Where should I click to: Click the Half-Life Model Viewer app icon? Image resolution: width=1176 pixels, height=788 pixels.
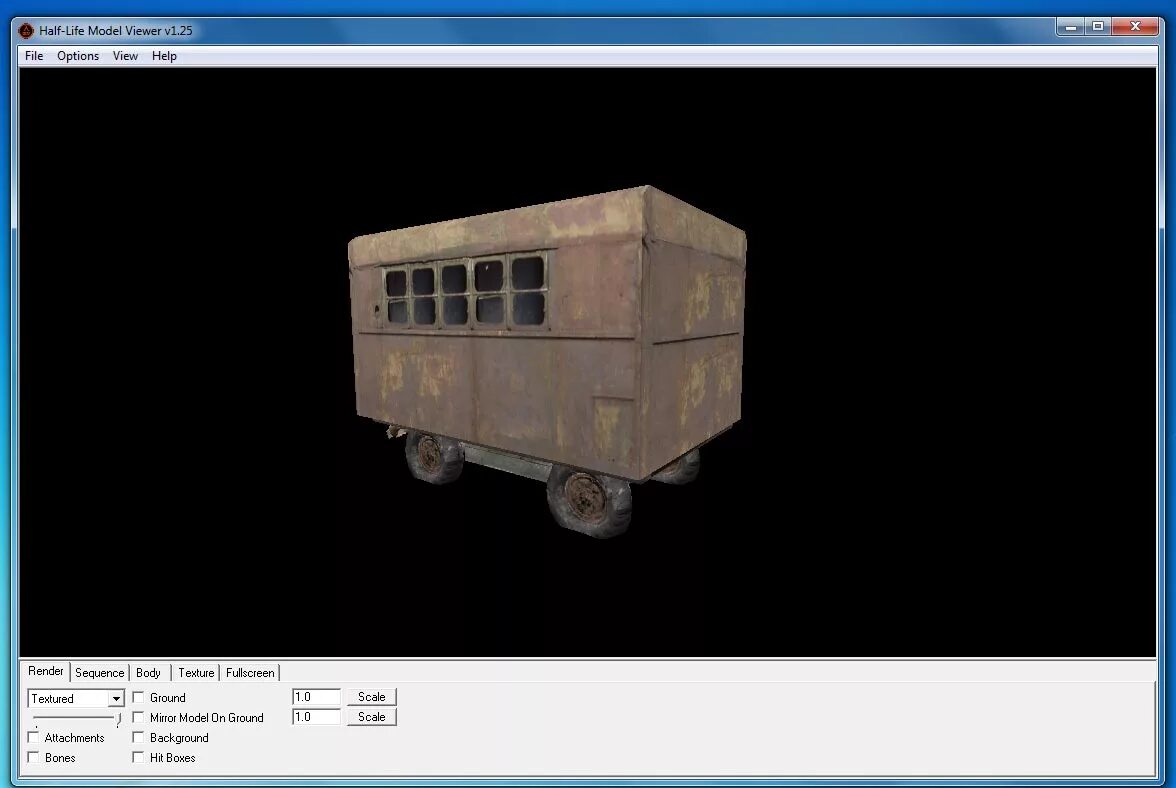26,31
